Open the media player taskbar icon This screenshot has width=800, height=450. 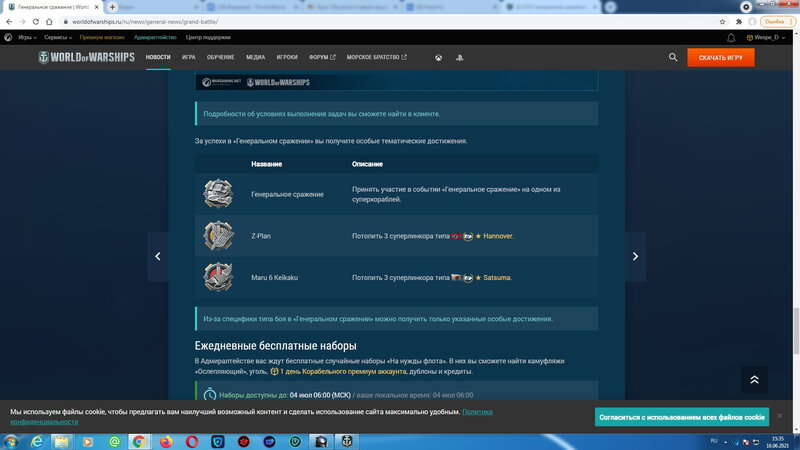point(88,442)
